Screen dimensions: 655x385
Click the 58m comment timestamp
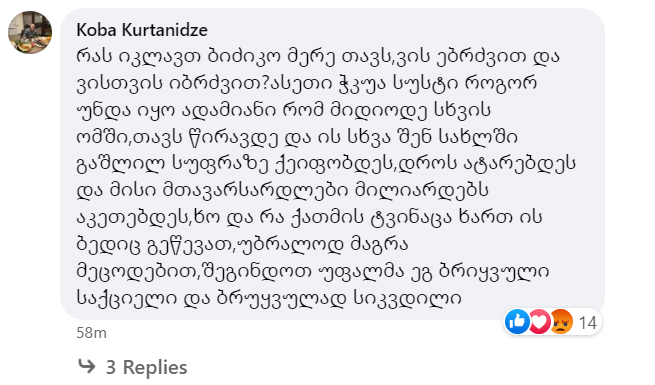(91, 333)
